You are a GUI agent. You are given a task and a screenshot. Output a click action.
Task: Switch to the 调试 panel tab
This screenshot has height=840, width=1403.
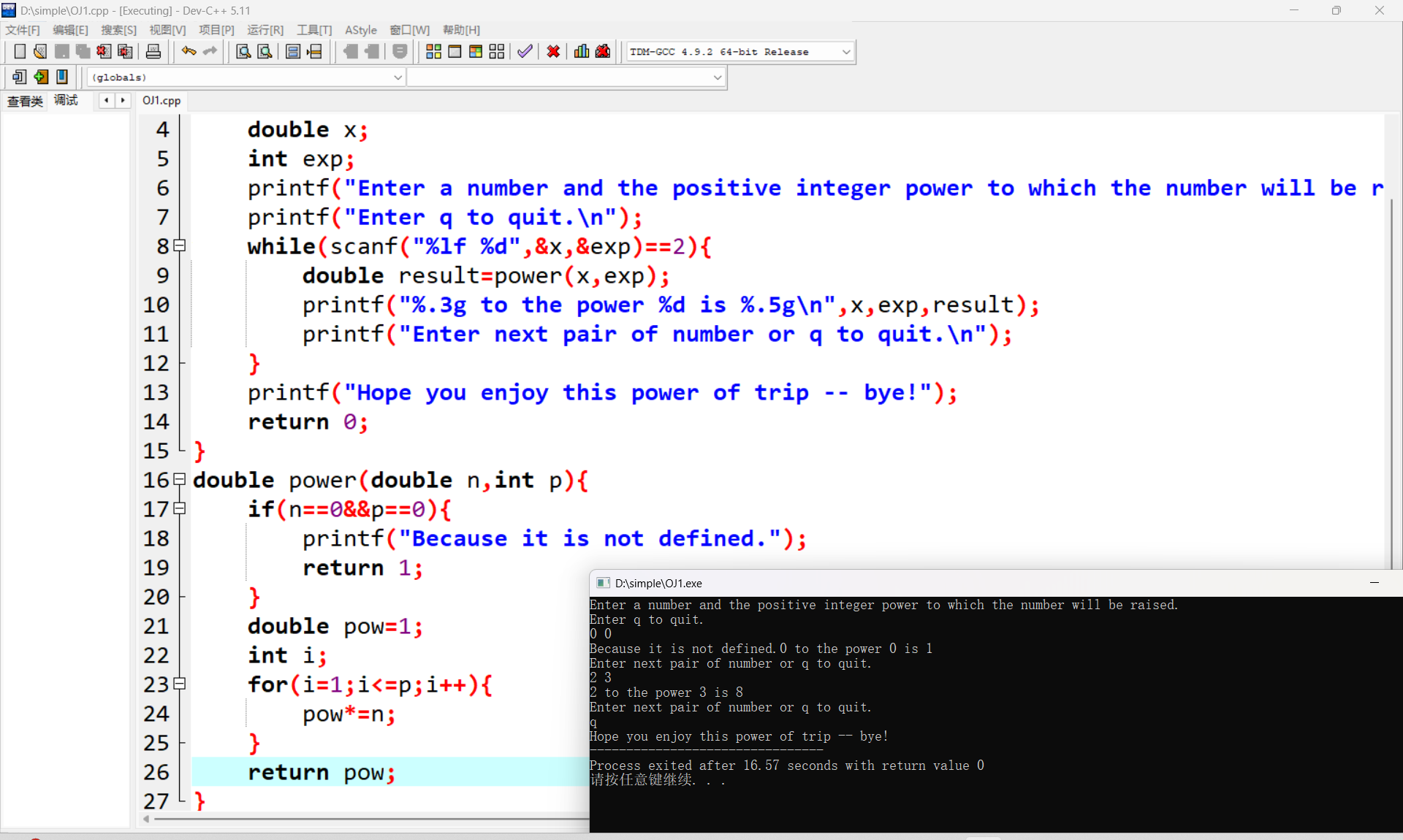point(66,101)
